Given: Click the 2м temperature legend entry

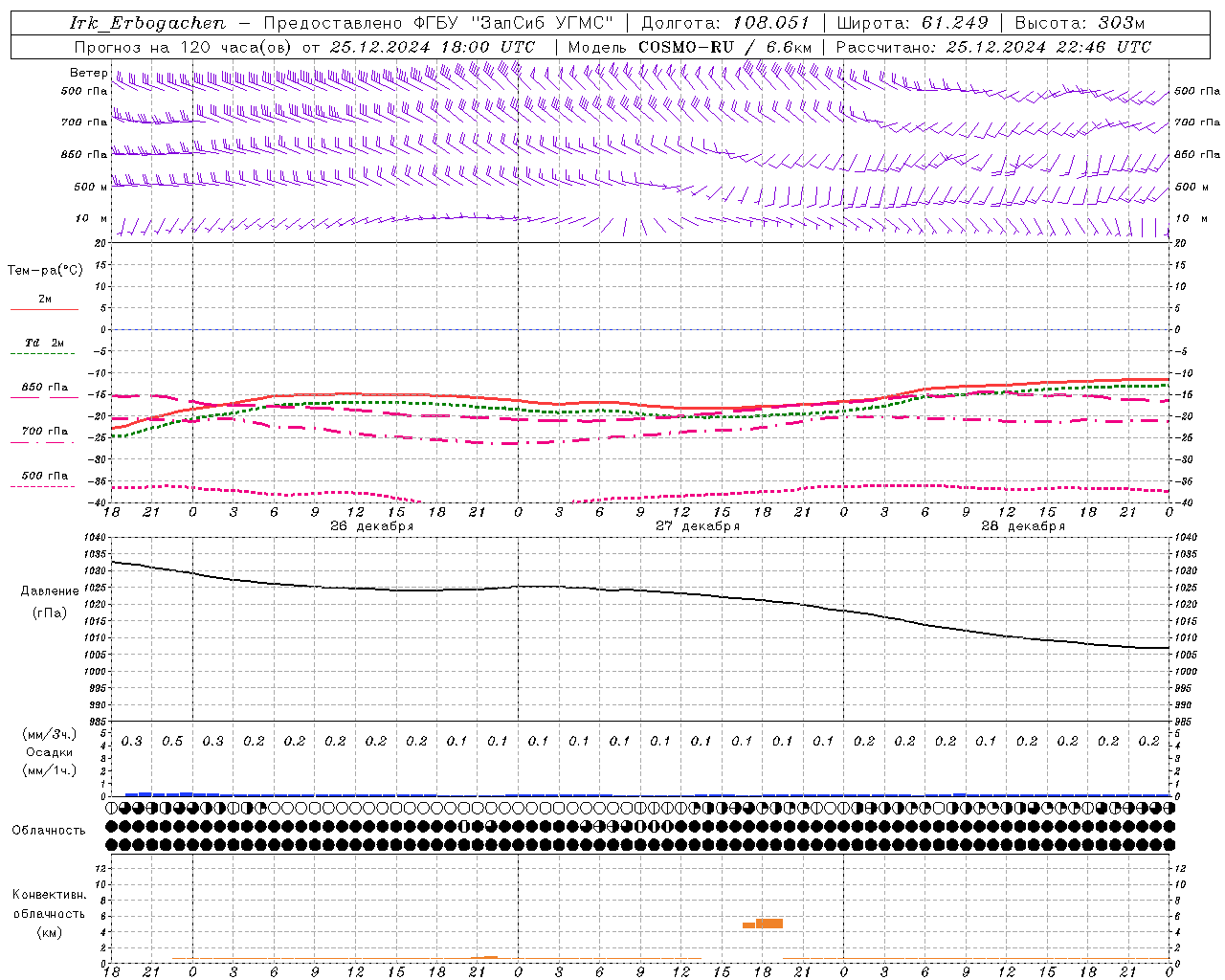Looking at the screenshot, I should (x=45, y=300).
